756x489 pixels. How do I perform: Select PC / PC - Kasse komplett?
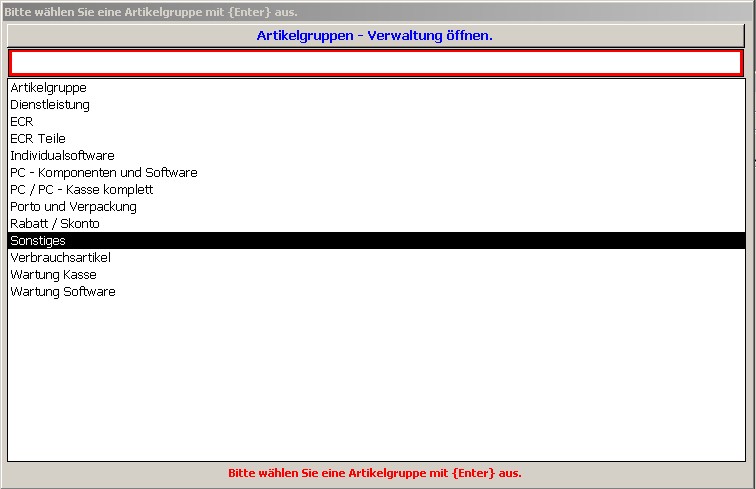click(x=82, y=190)
